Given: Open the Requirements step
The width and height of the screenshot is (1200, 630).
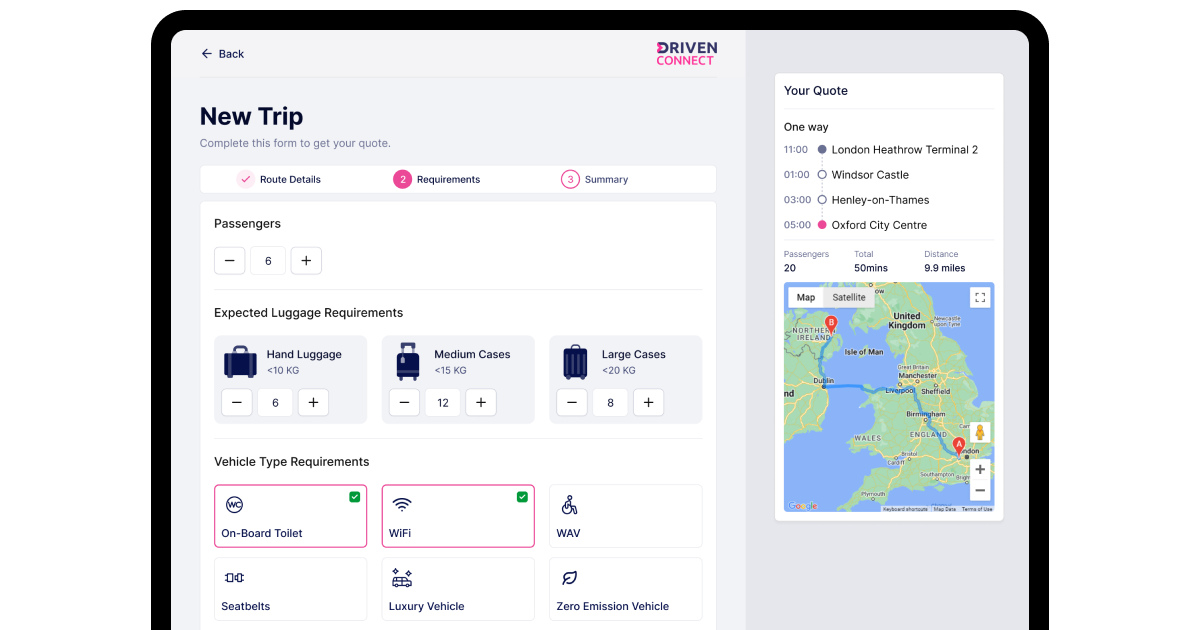Looking at the screenshot, I should pyautogui.click(x=437, y=180).
